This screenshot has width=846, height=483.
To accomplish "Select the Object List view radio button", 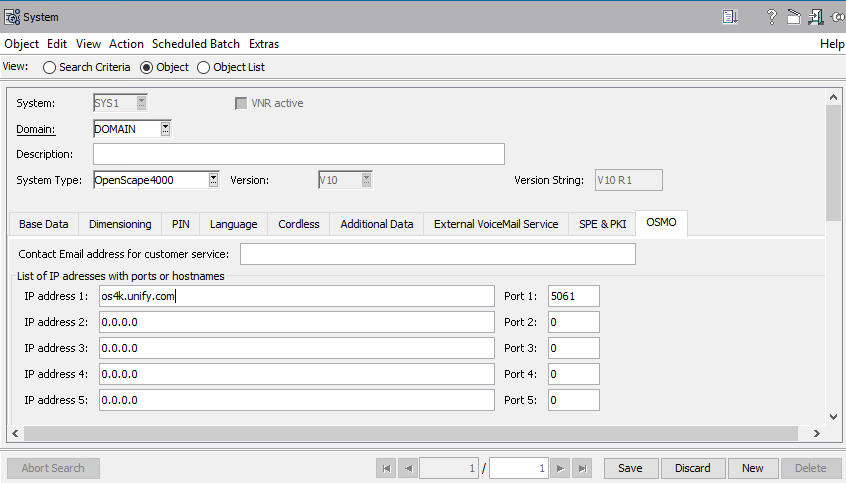I will pyautogui.click(x=203, y=67).
